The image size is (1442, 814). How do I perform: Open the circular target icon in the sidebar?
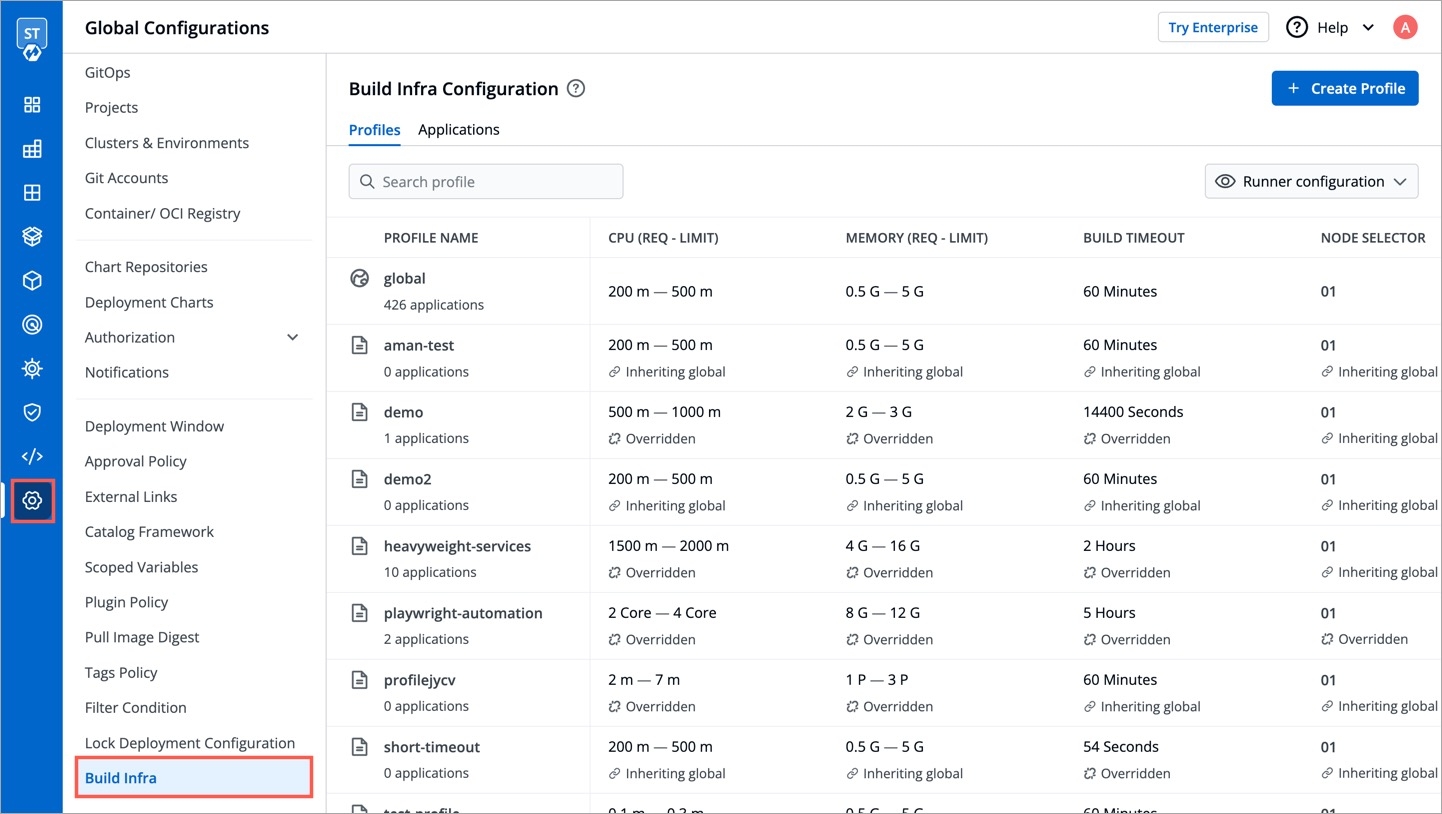point(32,325)
